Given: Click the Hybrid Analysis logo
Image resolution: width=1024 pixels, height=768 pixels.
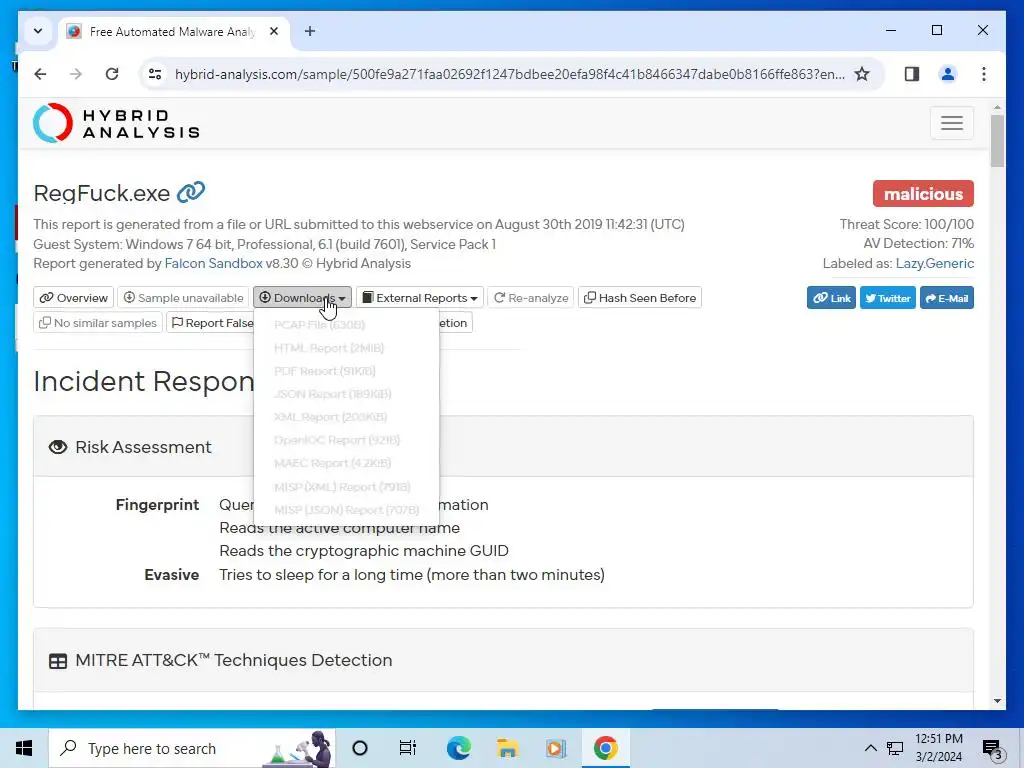Looking at the screenshot, I should pos(116,123).
